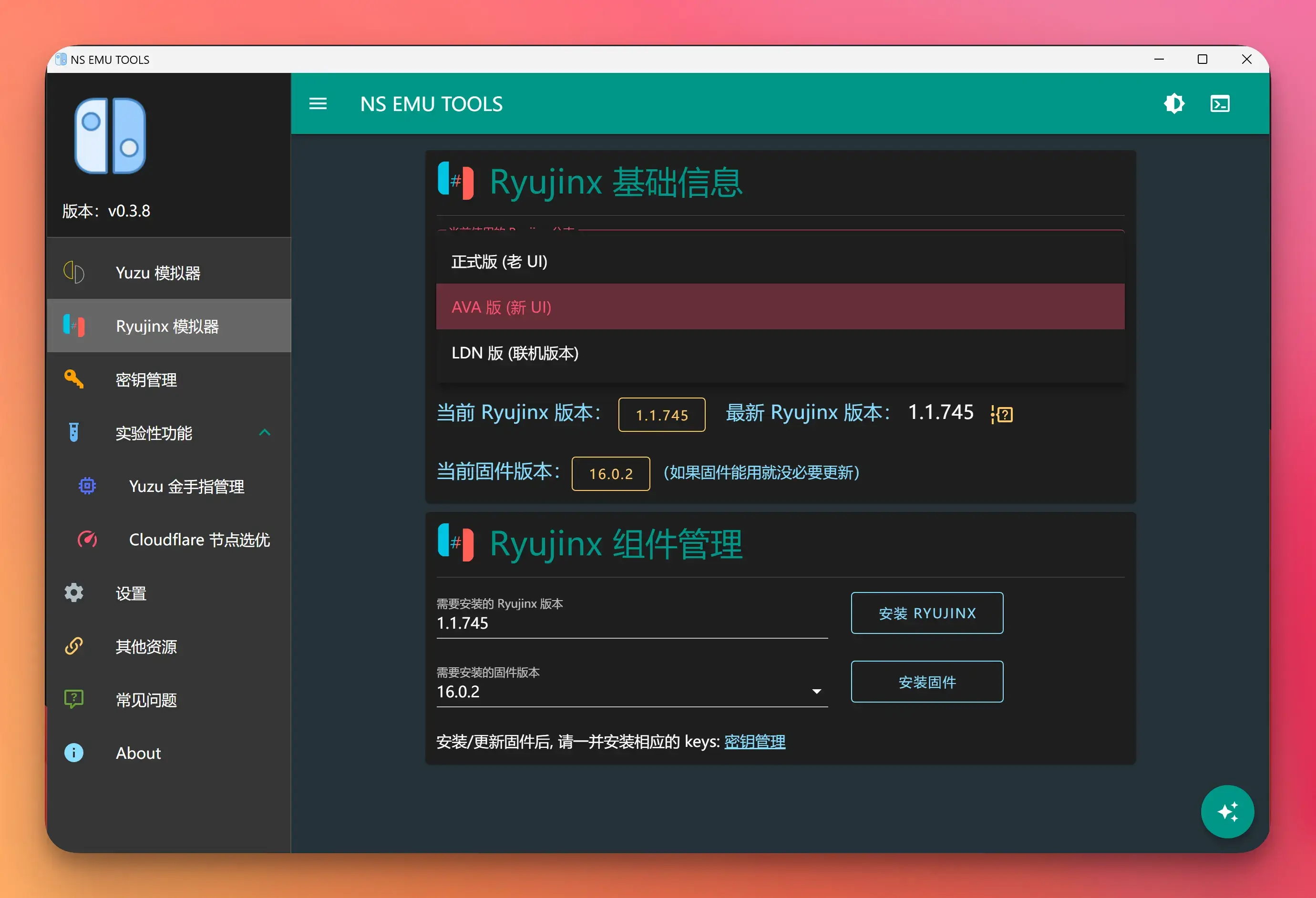Open 其他资源 link icon item
The image size is (1316, 898).
point(73,646)
